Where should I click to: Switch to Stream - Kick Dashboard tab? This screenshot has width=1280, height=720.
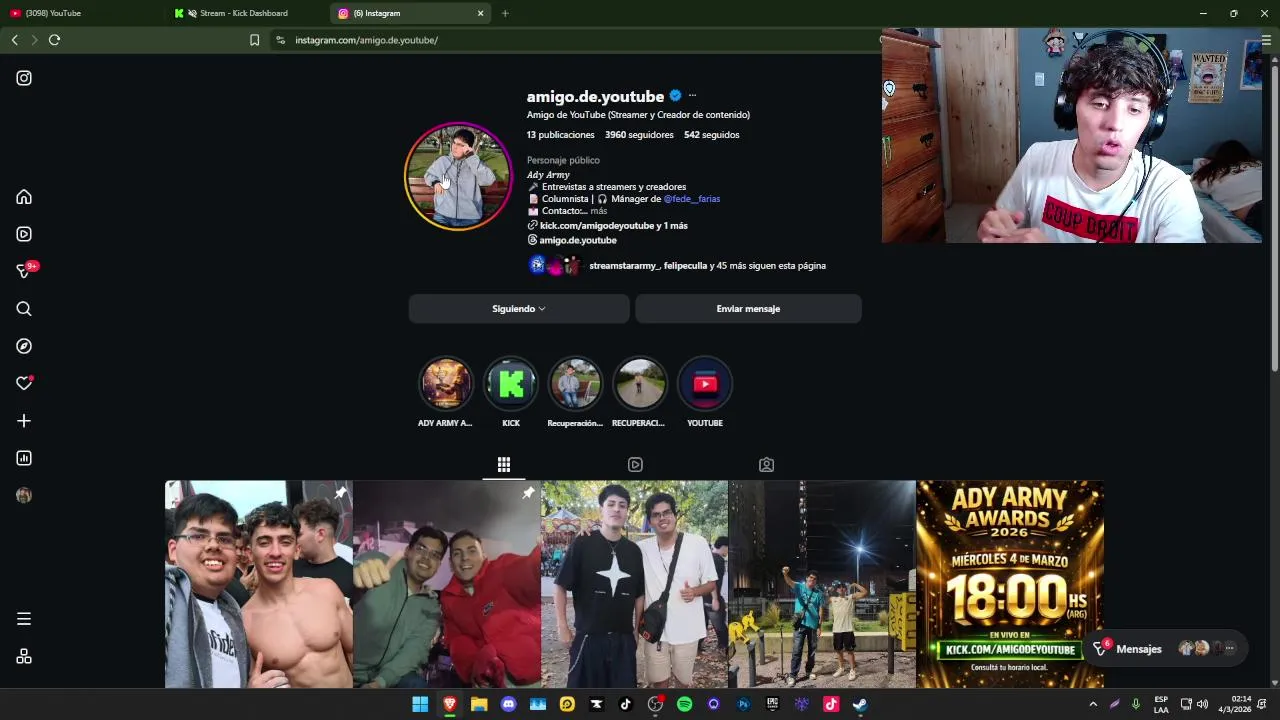245,13
